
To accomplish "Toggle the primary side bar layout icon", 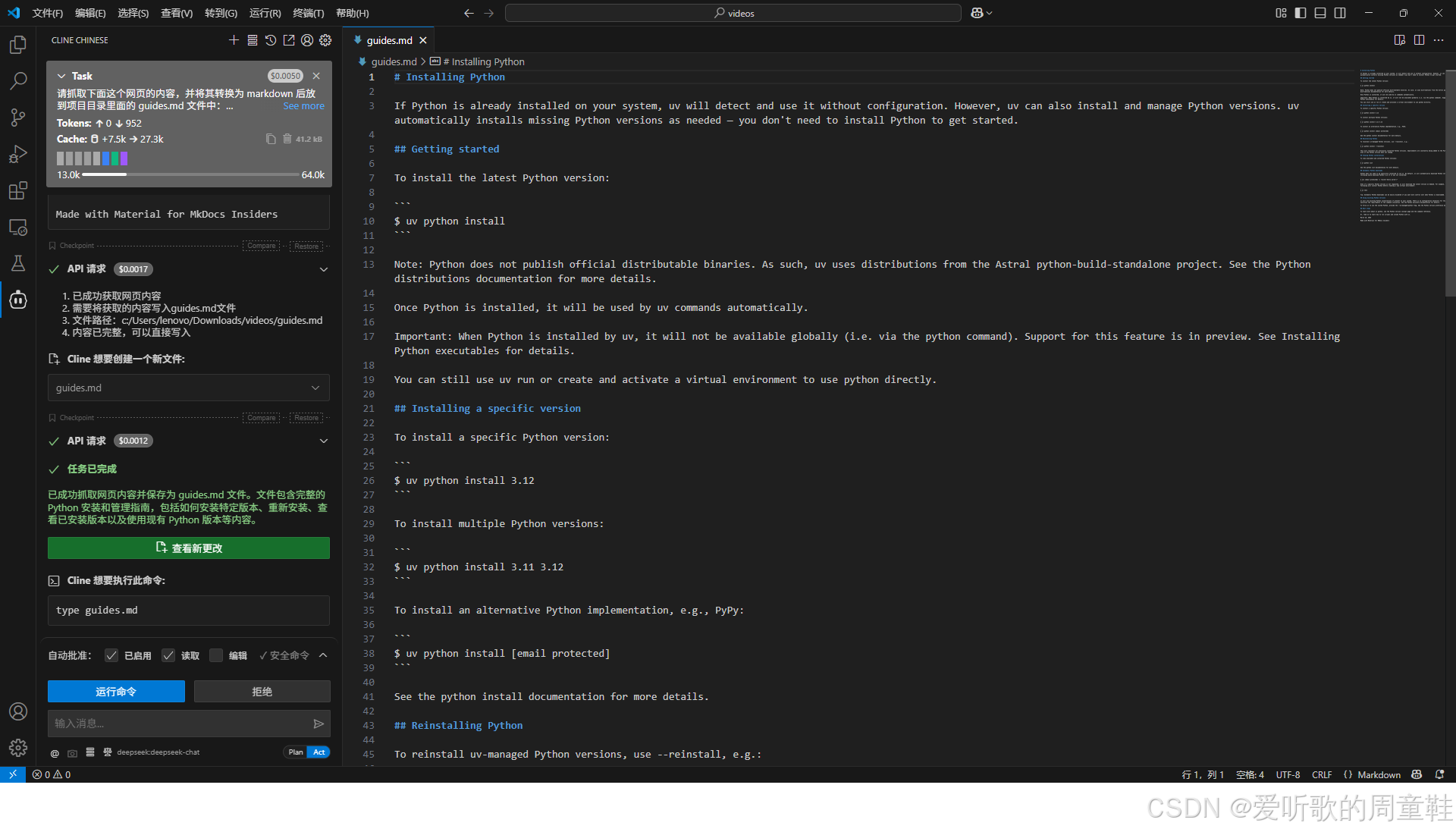I will [1301, 13].
